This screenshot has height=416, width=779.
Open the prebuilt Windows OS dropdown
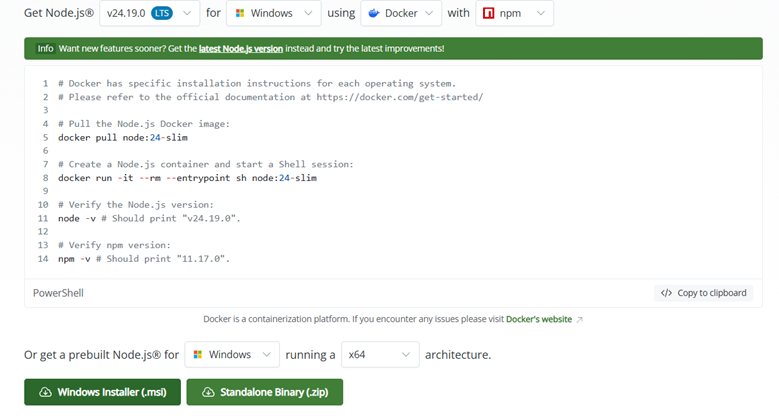tap(232, 354)
